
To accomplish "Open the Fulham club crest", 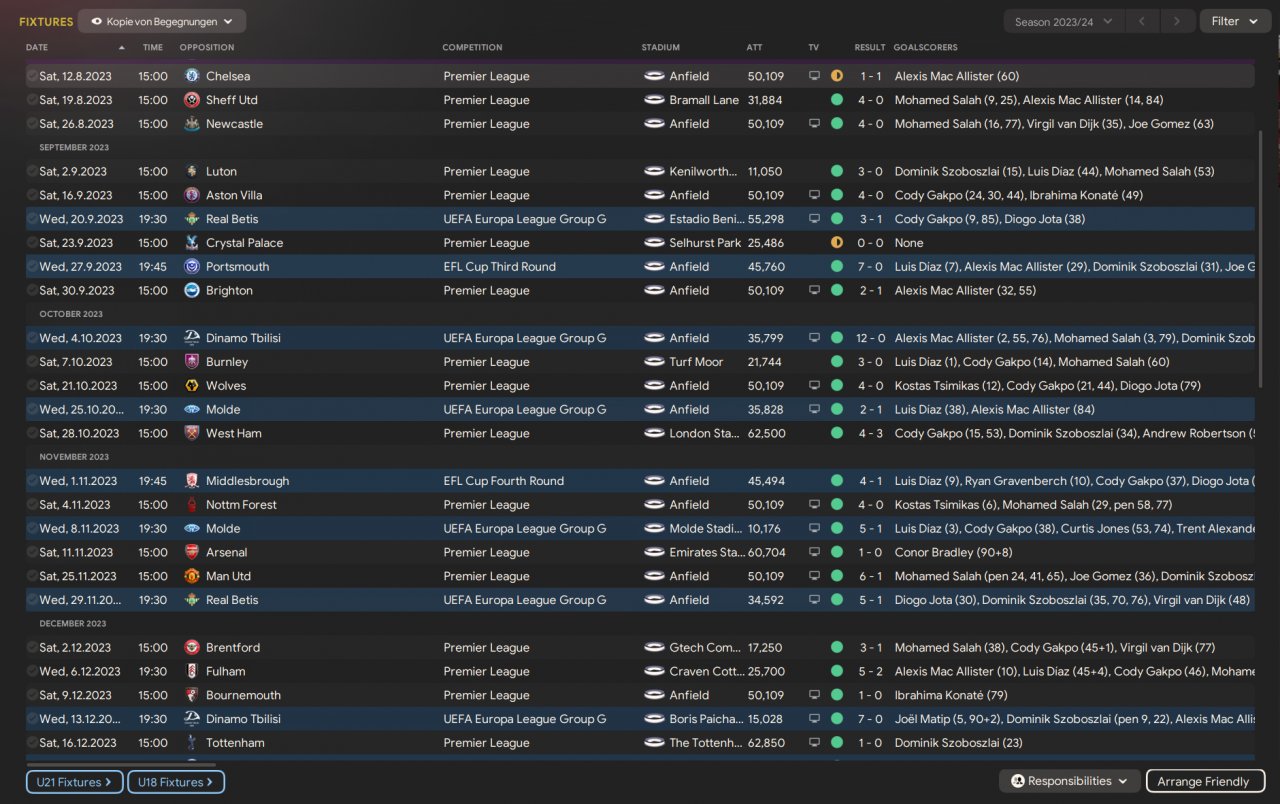I will point(192,672).
